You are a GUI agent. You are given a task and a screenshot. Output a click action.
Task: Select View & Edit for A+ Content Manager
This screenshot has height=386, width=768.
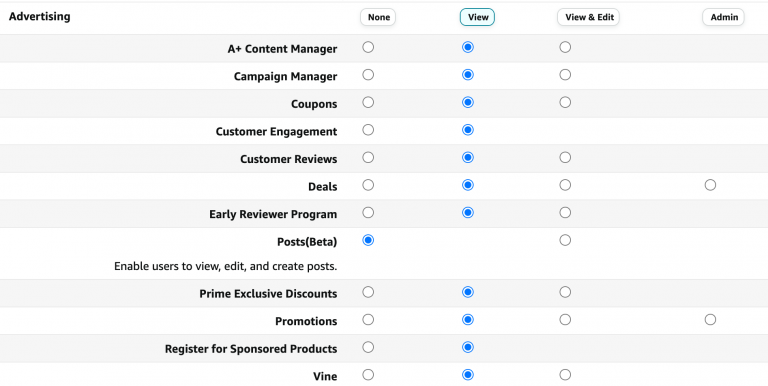(x=565, y=47)
